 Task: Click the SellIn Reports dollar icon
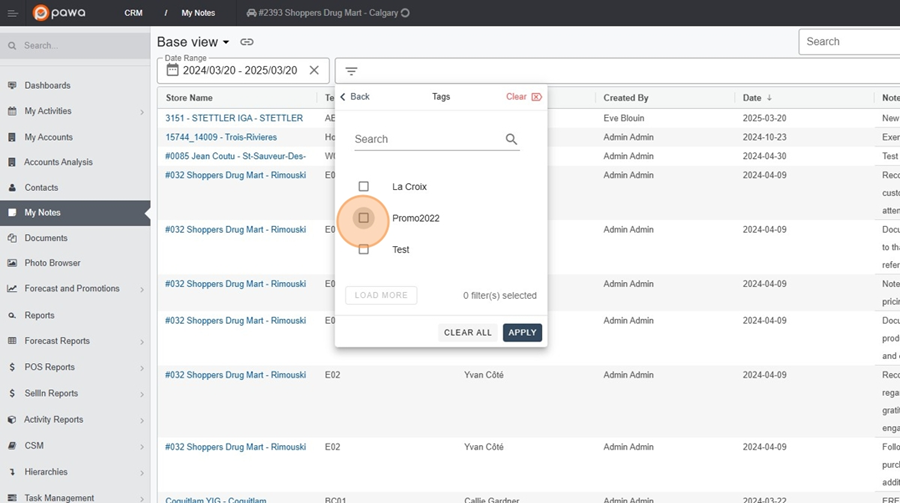click(x=12, y=393)
